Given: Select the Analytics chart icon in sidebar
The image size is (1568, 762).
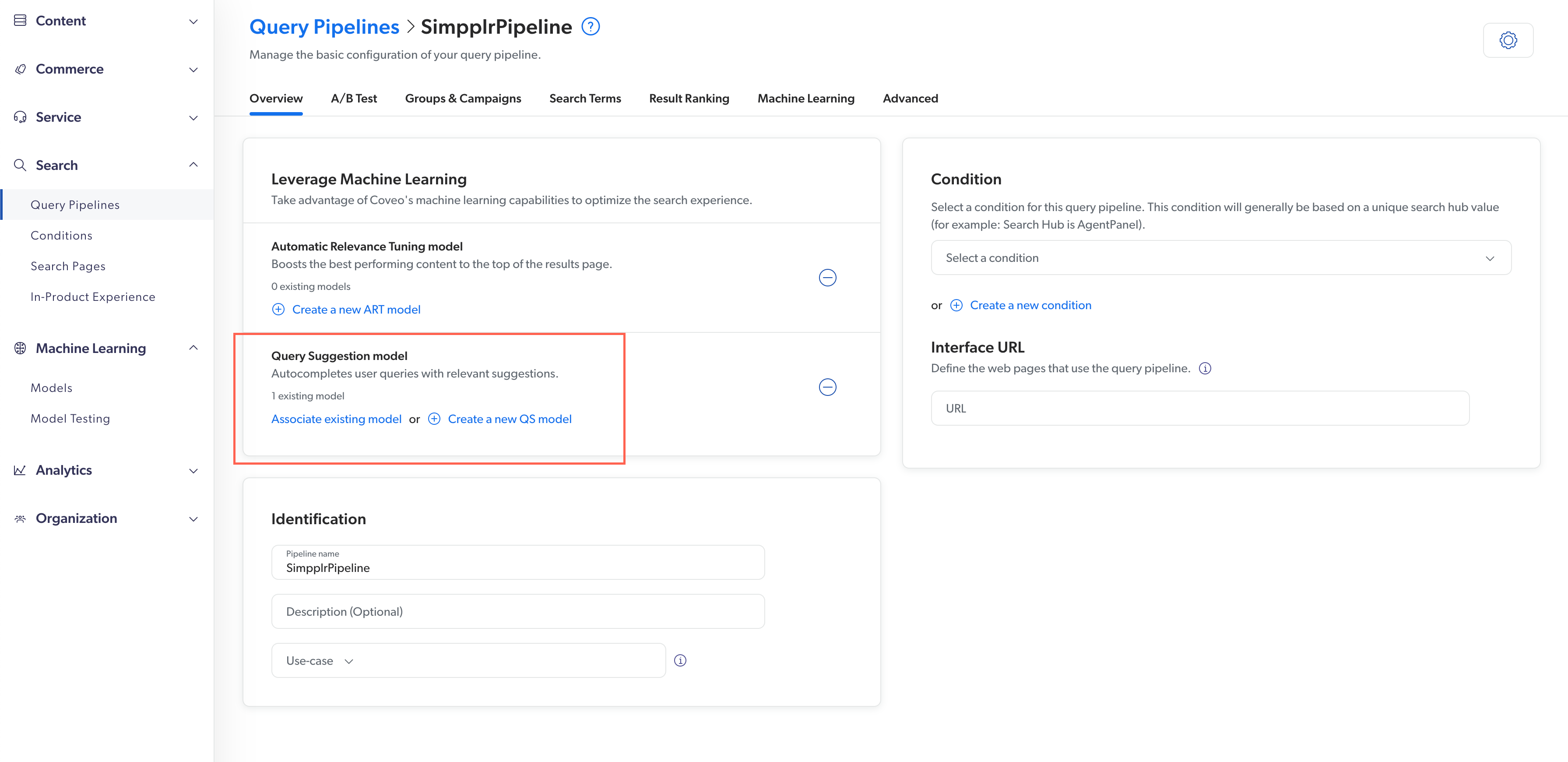Looking at the screenshot, I should coord(20,469).
